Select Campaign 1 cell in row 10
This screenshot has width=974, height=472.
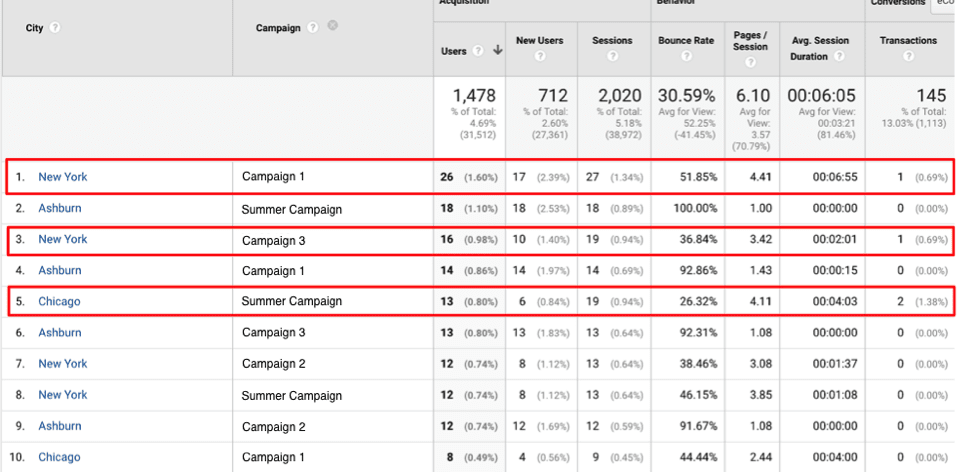click(273, 458)
